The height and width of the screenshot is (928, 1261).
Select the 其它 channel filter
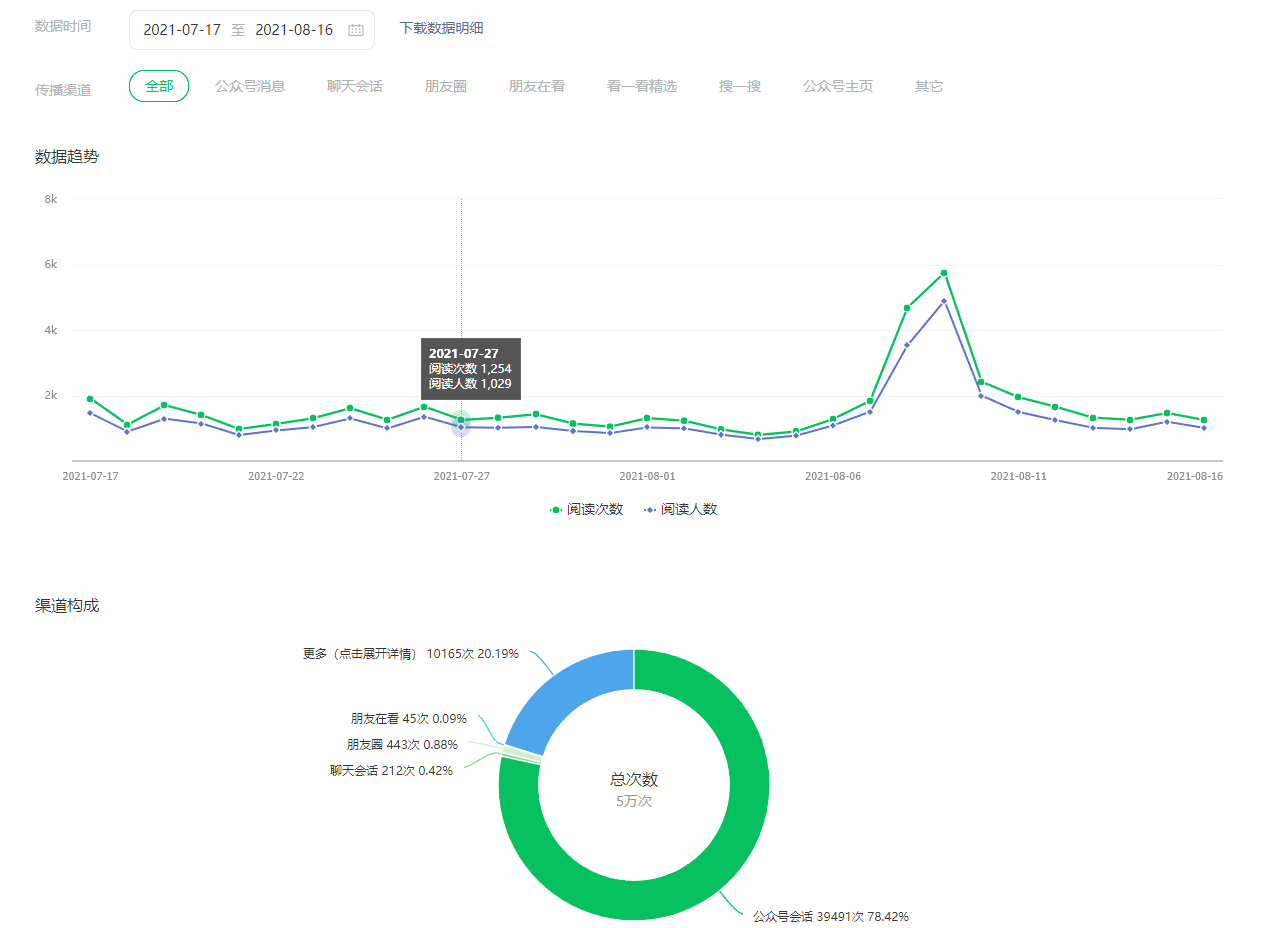929,86
